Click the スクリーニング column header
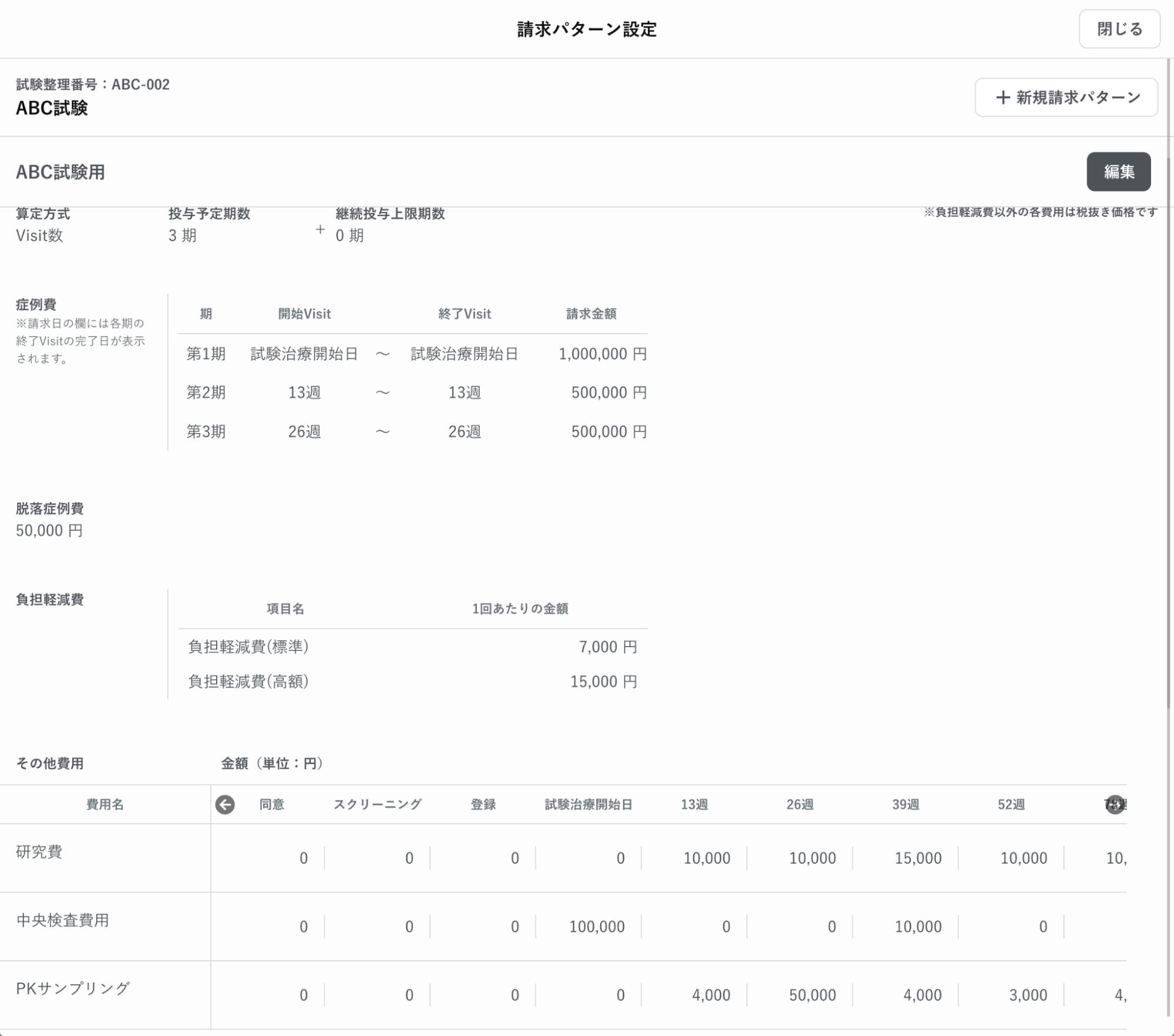This screenshot has width=1174, height=1036. point(377,804)
